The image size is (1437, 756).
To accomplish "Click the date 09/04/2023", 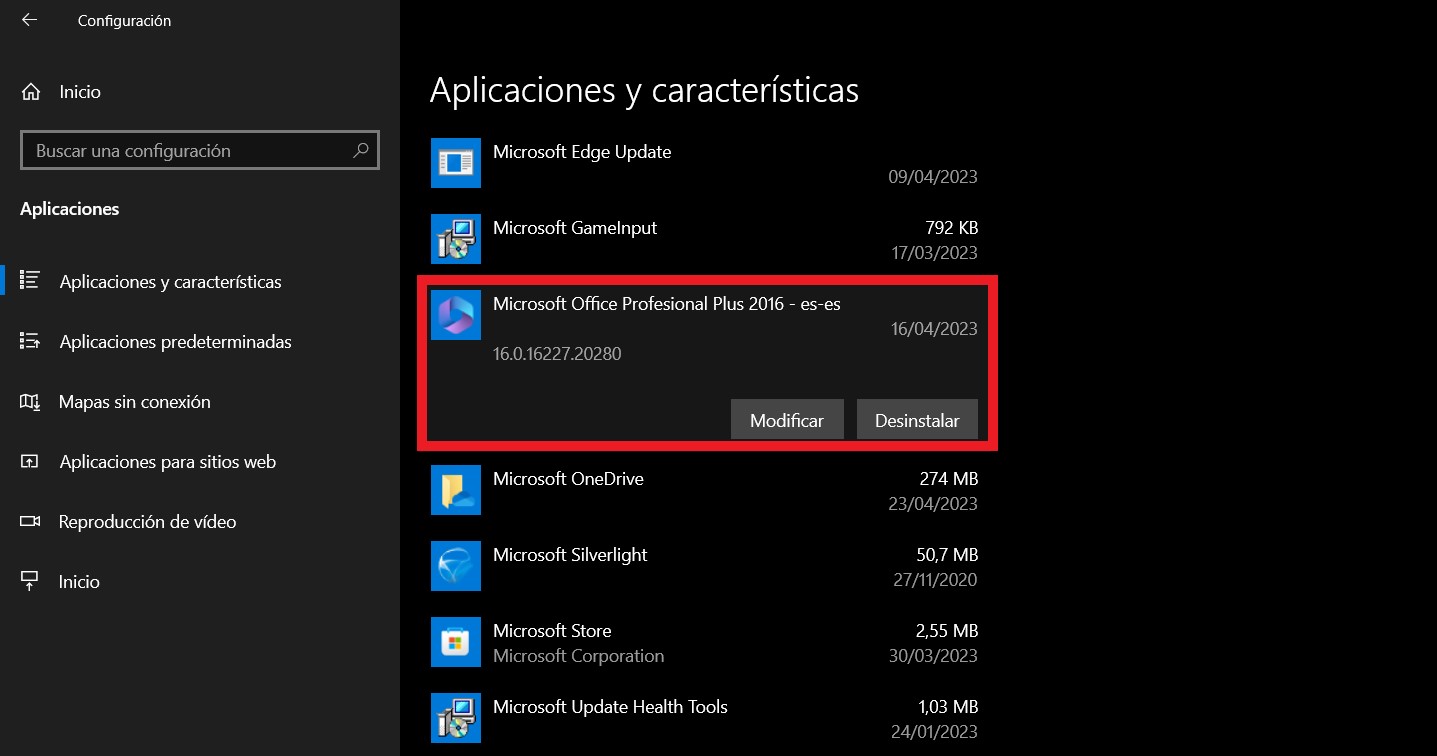I will pos(933,177).
